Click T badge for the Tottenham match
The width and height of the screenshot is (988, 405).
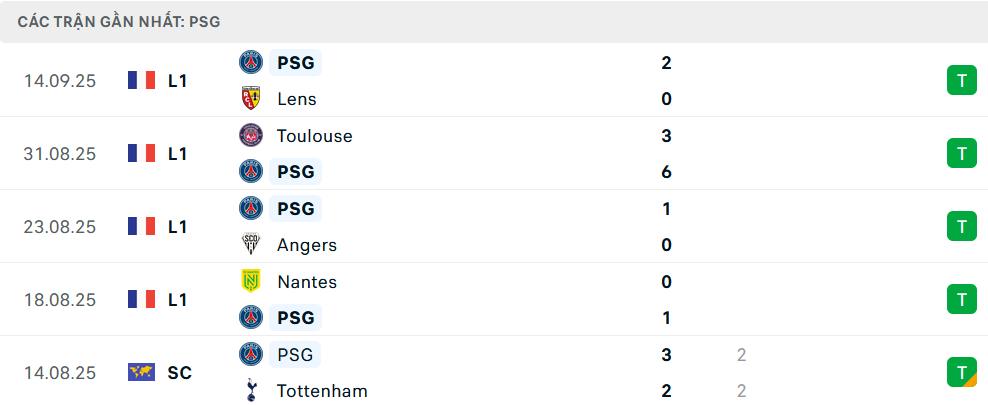(x=961, y=372)
